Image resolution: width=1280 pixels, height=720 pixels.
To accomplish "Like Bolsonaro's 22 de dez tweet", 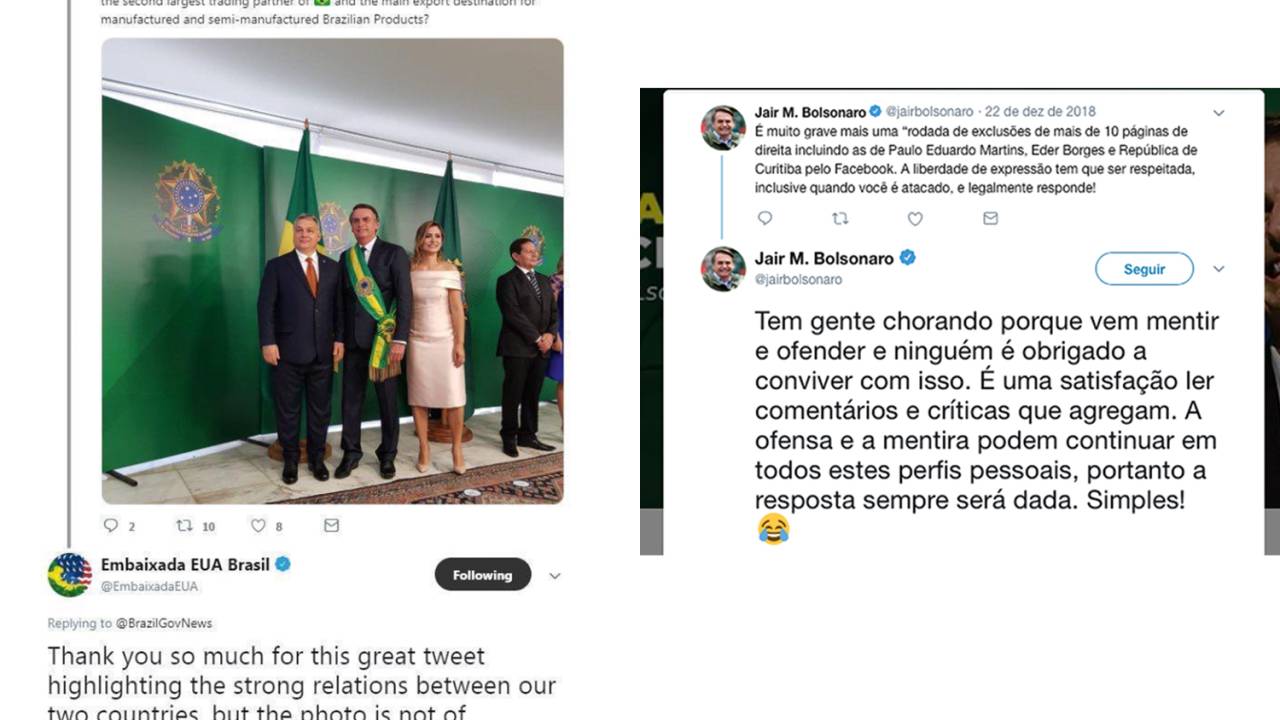I will (x=915, y=218).
